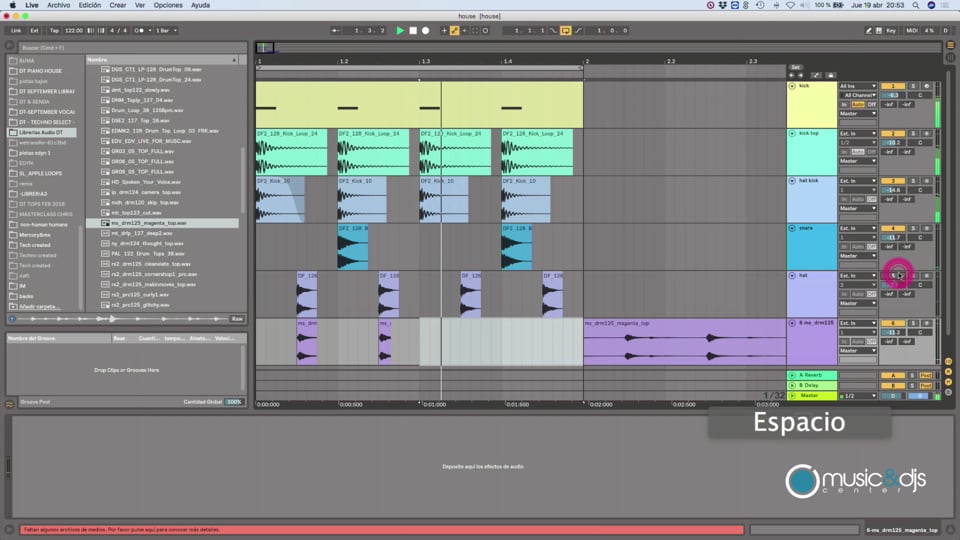Open the 1 Bar quantization menu

pyautogui.click(x=166, y=30)
